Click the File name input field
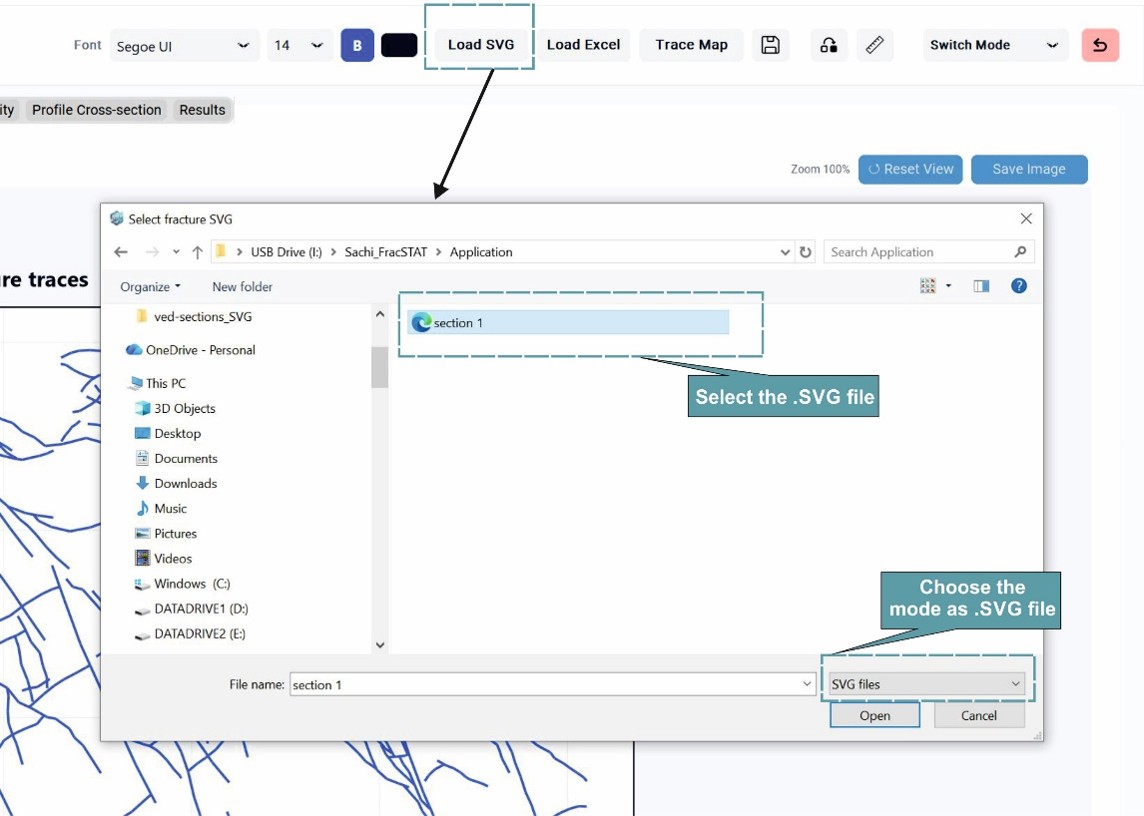The image size is (1144, 816). (552, 685)
